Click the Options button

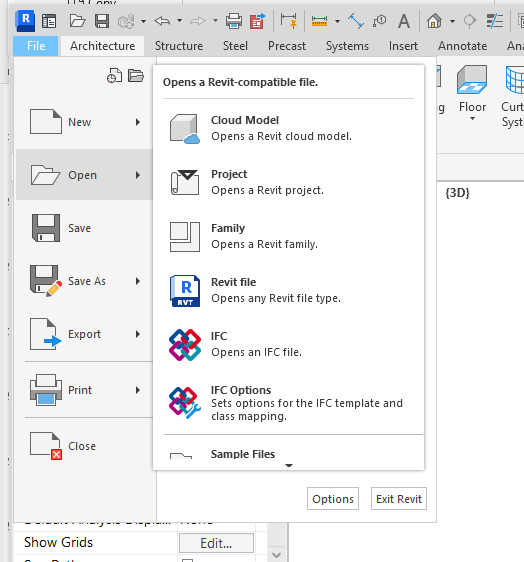pos(333,499)
